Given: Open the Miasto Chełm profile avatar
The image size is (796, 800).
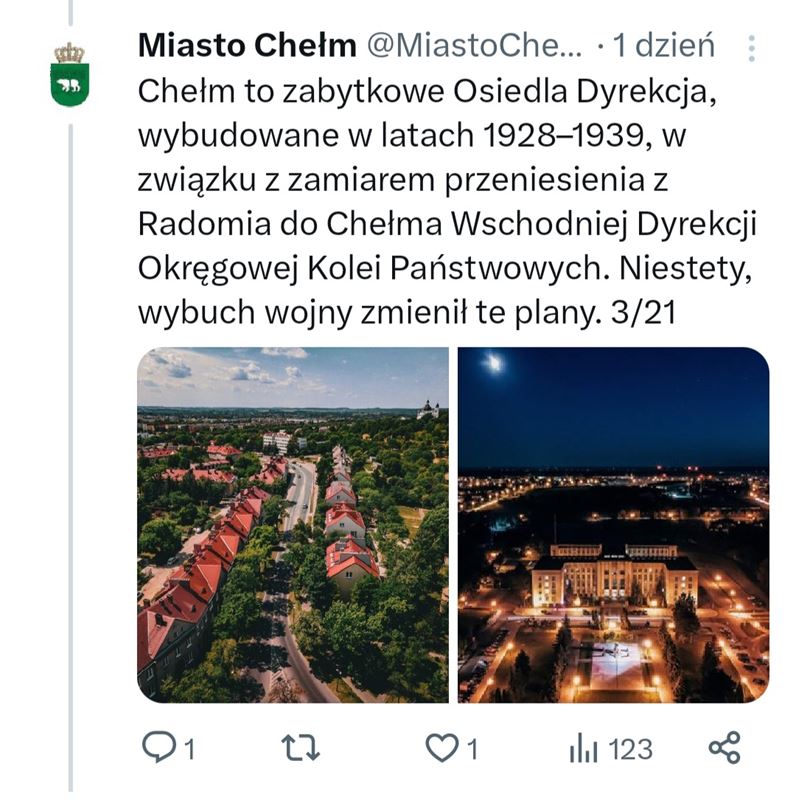Looking at the screenshot, I should 69,75.
